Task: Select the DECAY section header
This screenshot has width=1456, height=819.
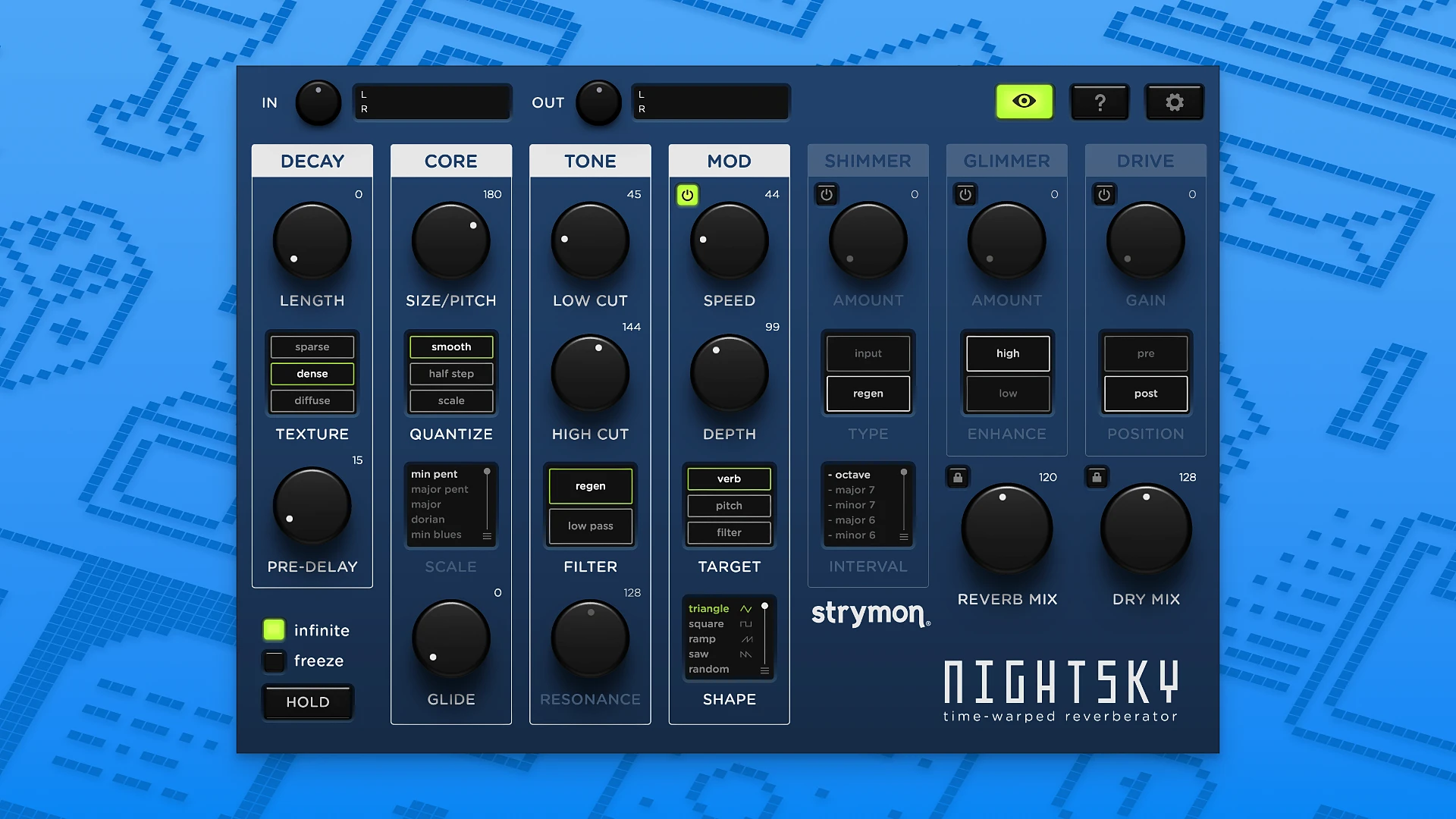Action: coord(312,160)
